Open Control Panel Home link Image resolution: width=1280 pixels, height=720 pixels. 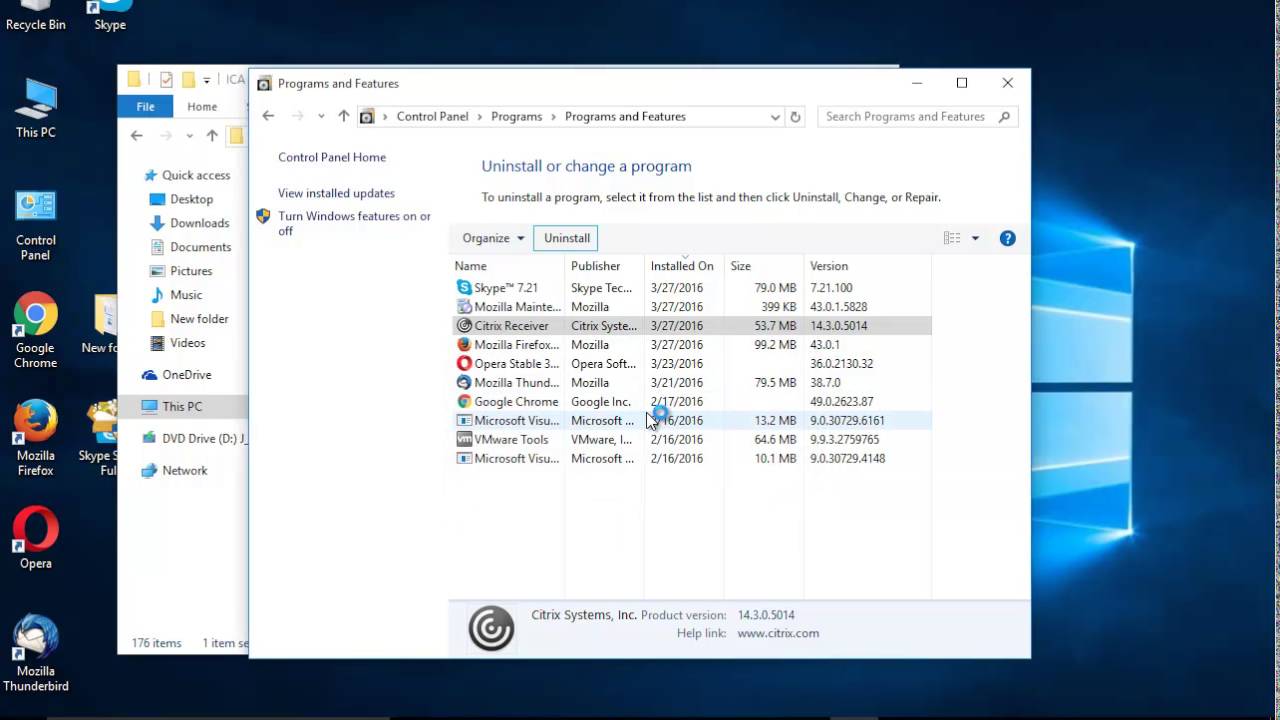tap(332, 157)
